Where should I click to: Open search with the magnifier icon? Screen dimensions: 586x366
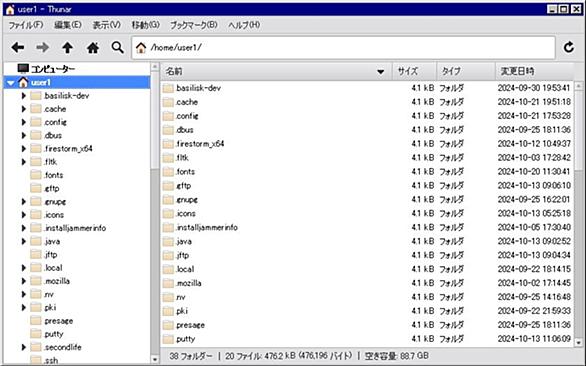[118, 47]
